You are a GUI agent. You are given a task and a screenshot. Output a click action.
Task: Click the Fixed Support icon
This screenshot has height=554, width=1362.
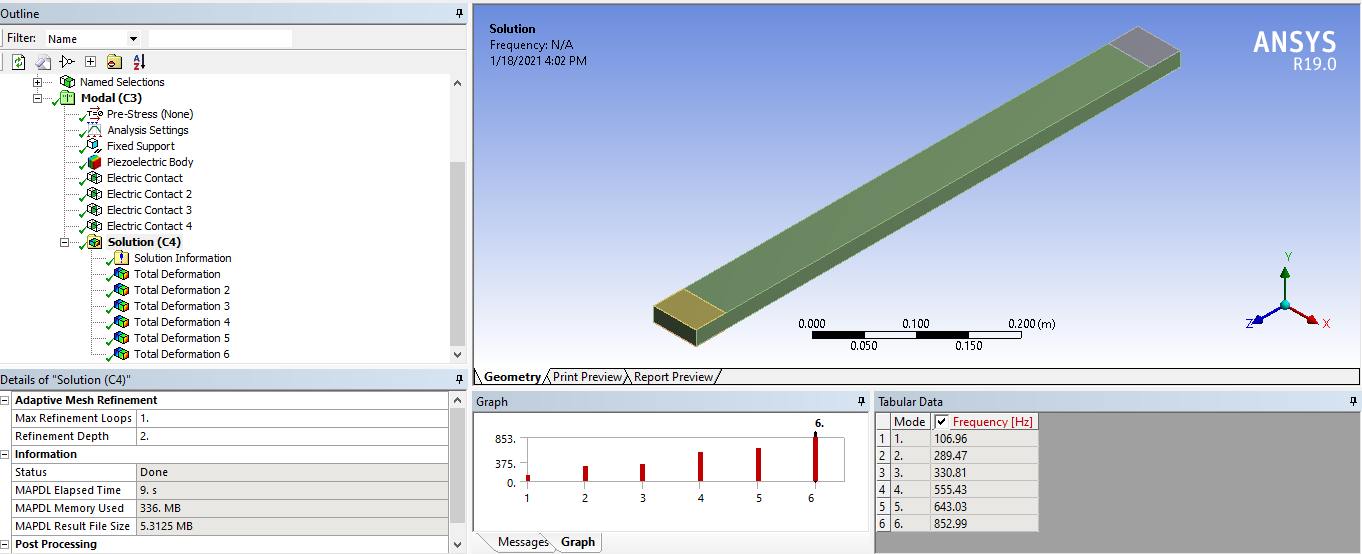pos(94,146)
